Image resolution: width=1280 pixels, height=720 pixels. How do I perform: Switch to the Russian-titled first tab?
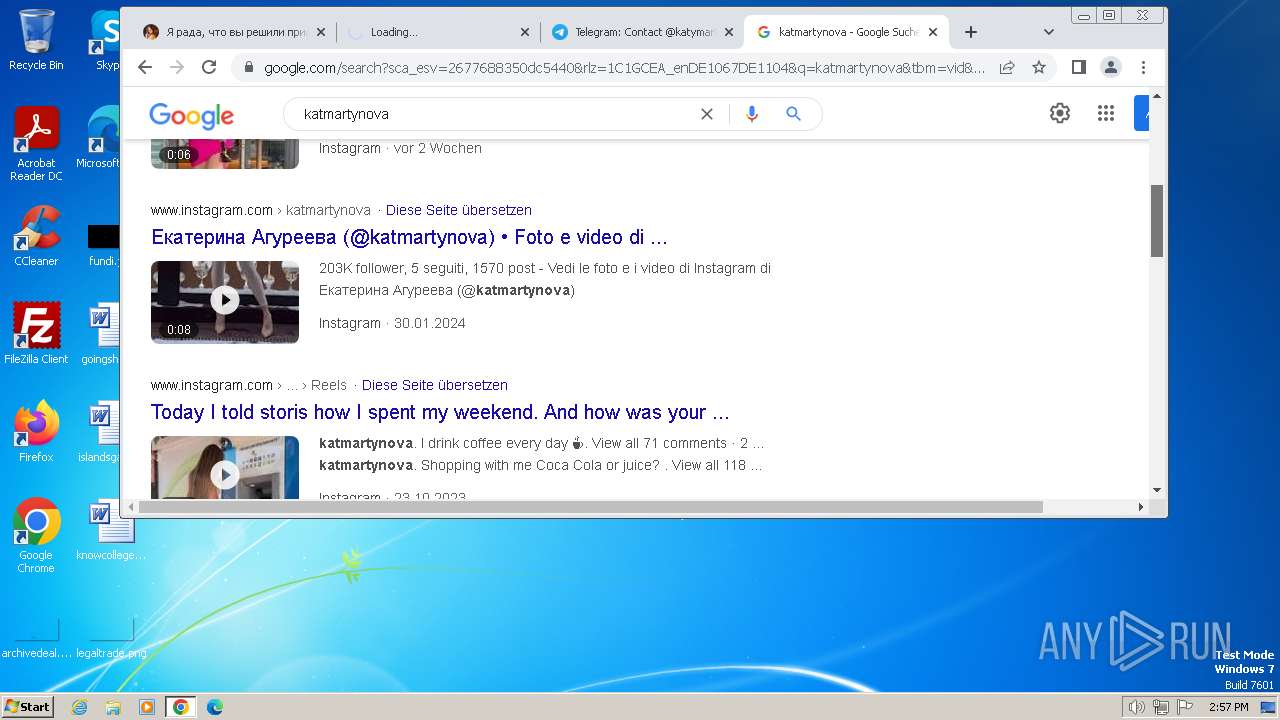tap(234, 32)
